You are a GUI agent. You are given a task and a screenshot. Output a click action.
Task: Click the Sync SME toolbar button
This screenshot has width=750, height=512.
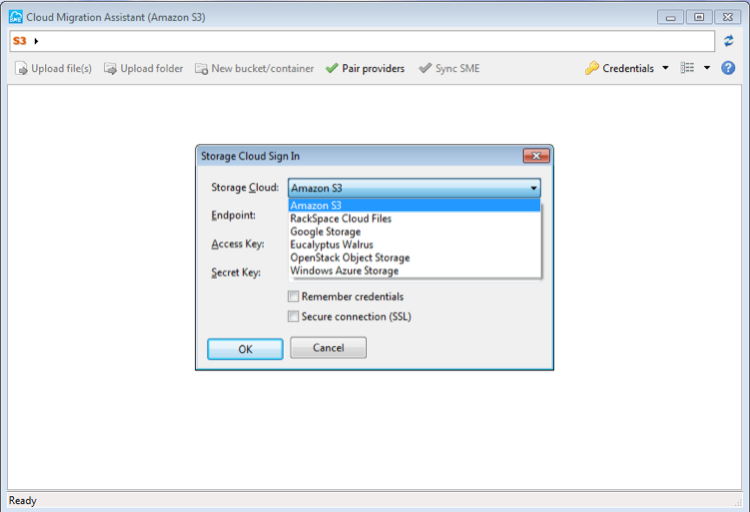[449, 68]
